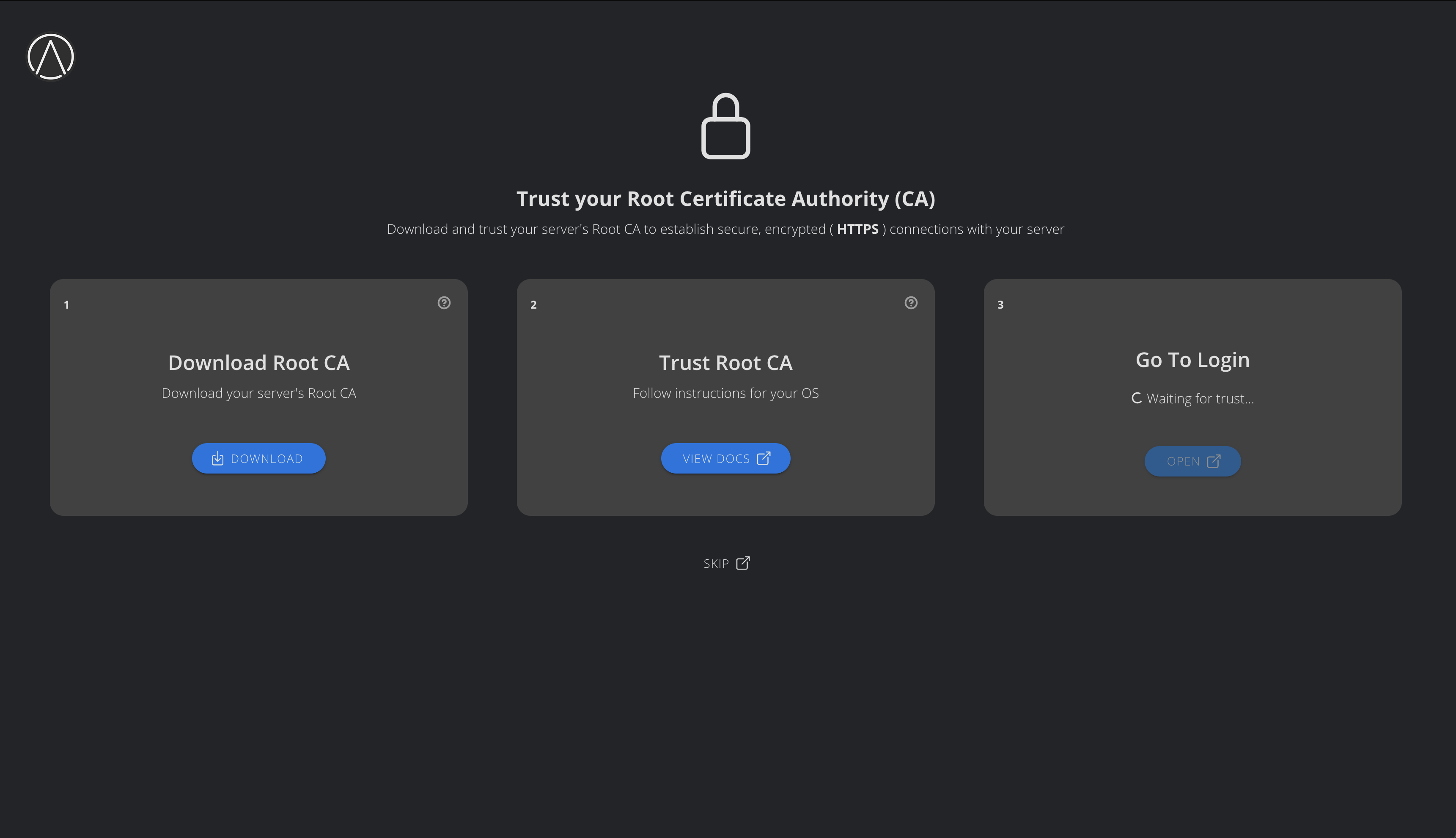
Task: Click the "Download Root CA" card heading
Action: pos(258,363)
